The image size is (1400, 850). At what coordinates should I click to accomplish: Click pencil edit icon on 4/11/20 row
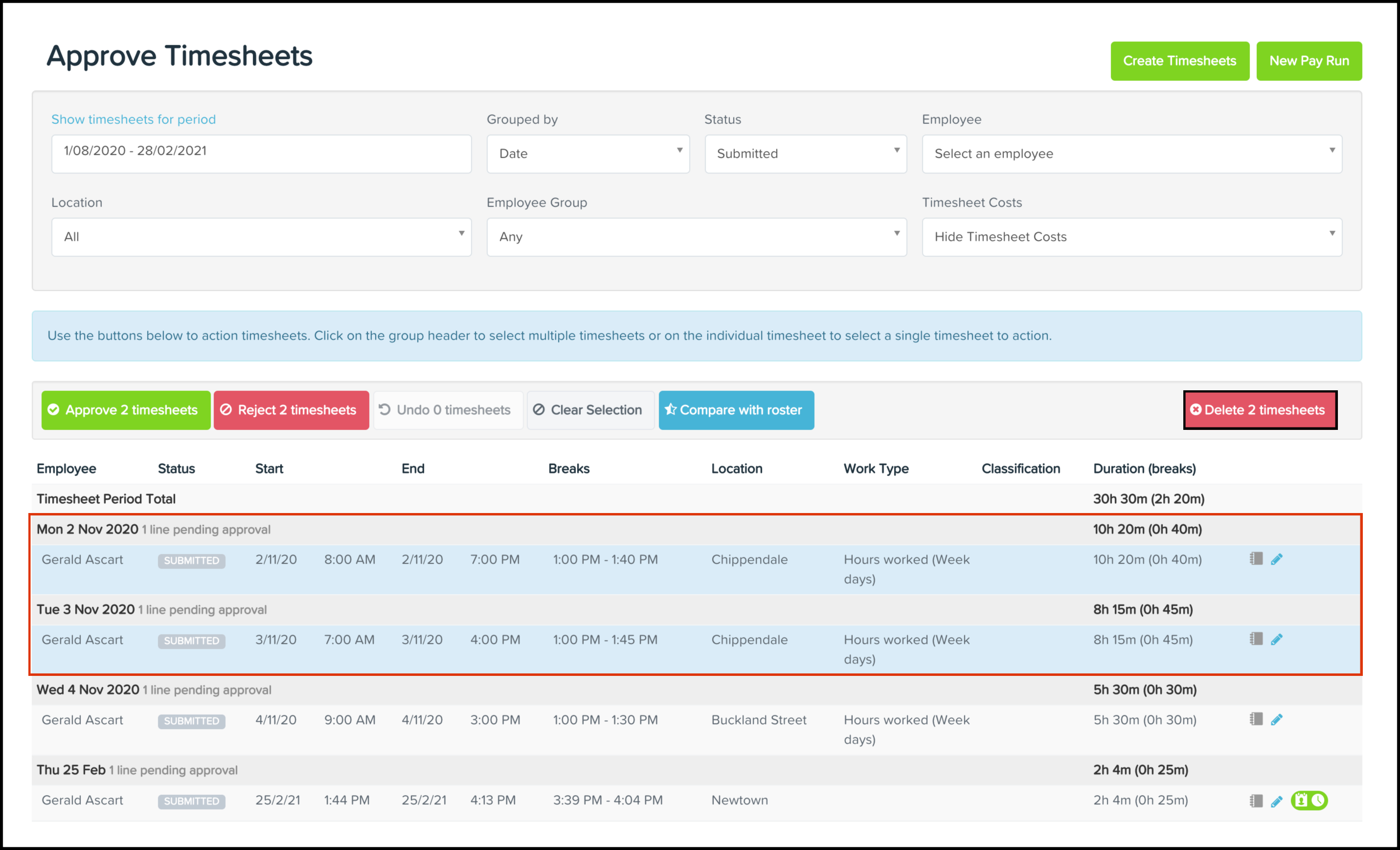coord(1277,720)
